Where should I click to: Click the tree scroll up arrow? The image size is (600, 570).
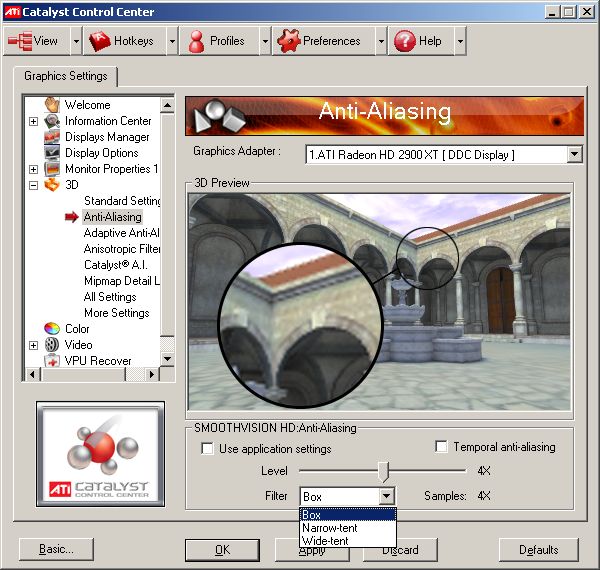click(167, 105)
